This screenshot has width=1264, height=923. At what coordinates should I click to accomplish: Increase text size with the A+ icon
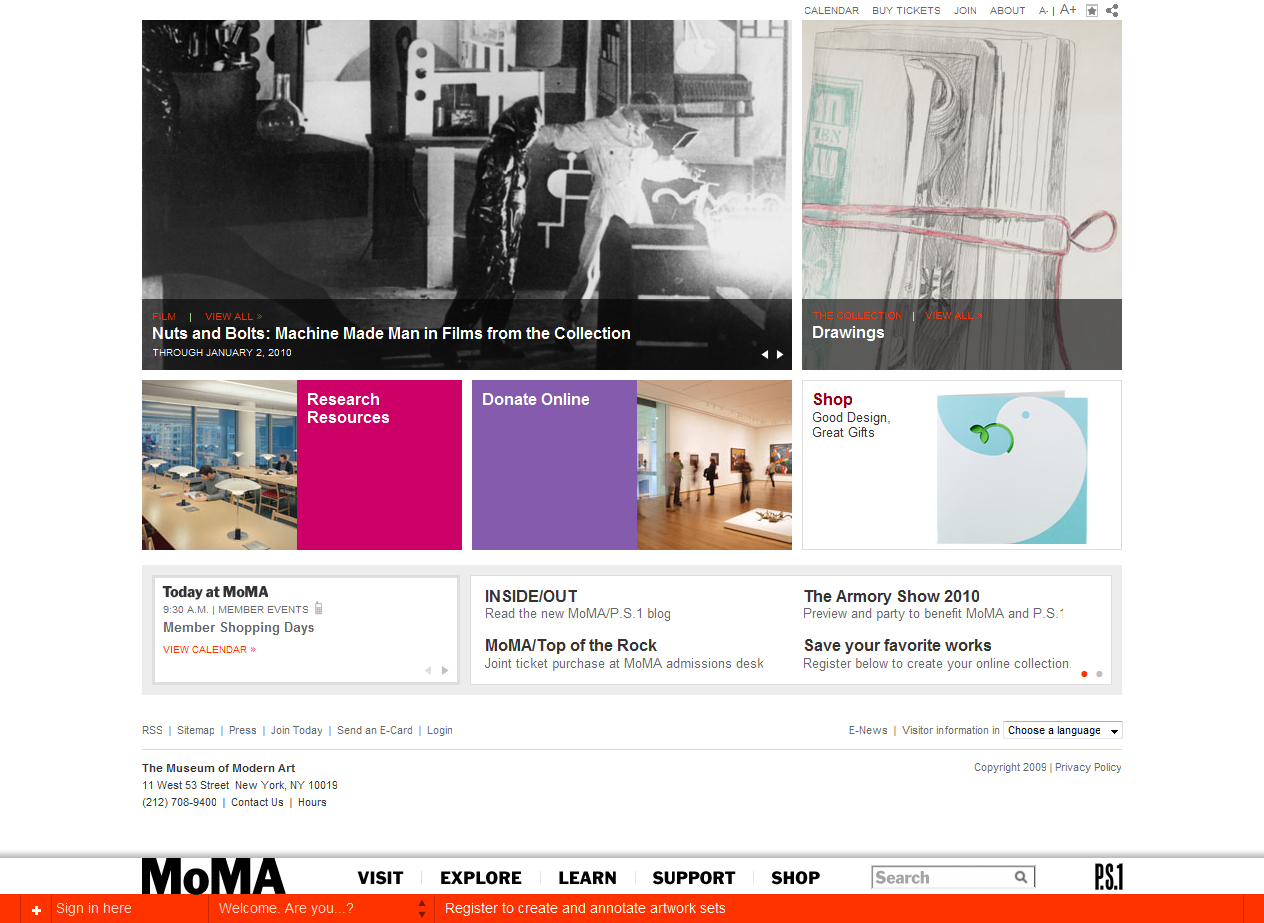[x=1068, y=10]
